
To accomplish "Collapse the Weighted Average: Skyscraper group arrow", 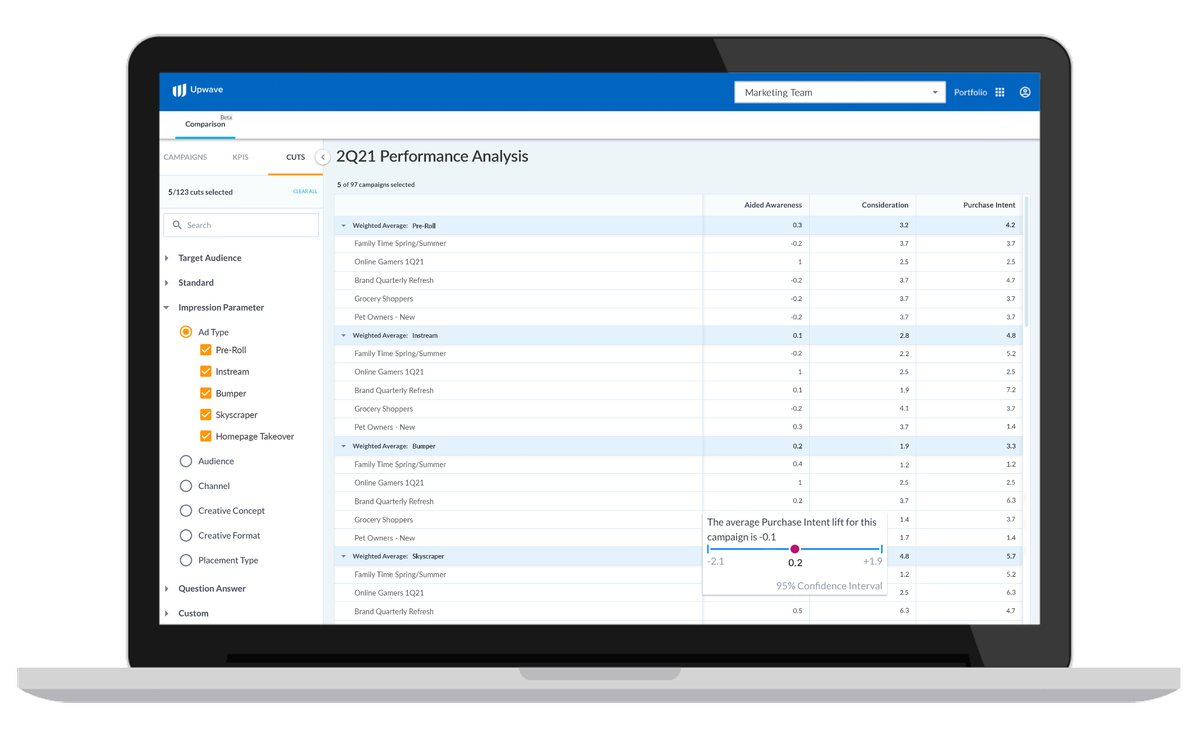I will (x=341, y=556).
